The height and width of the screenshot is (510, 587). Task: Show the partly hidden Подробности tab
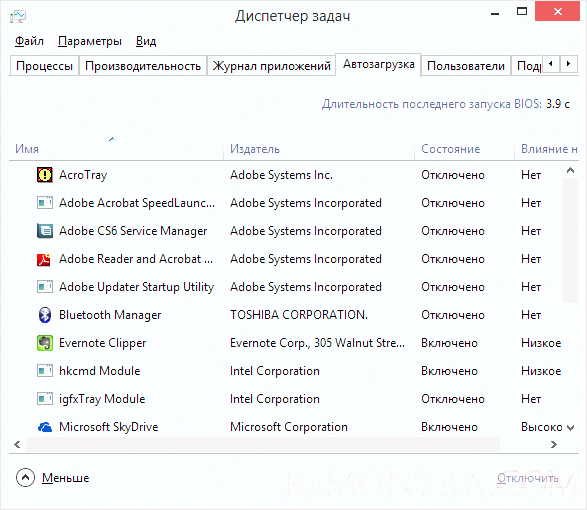(x=527, y=66)
